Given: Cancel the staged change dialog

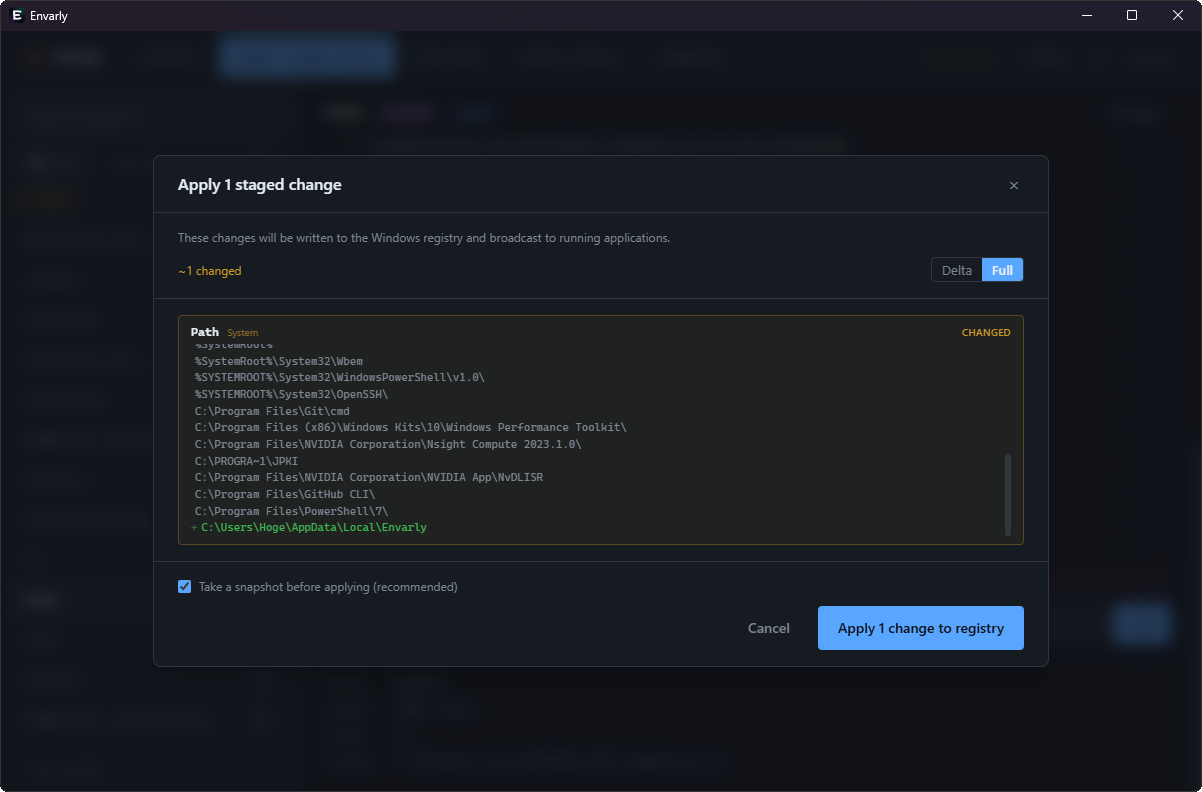Looking at the screenshot, I should (x=769, y=628).
